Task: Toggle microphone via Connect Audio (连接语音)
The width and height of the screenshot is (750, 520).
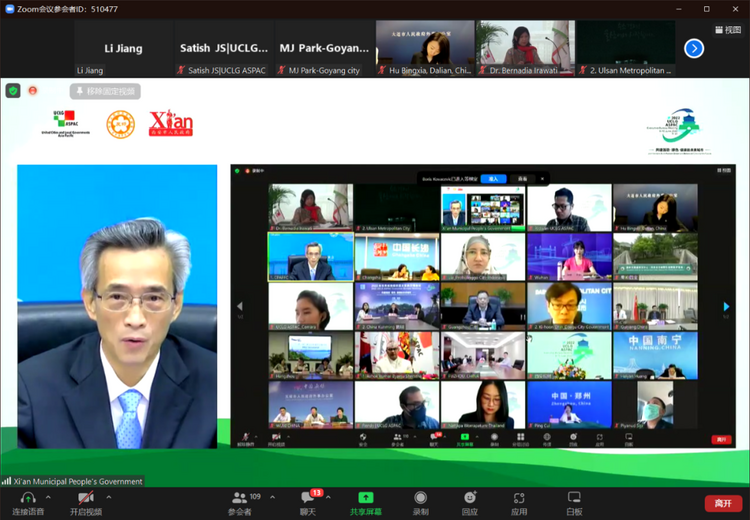Action: click(28, 501)
